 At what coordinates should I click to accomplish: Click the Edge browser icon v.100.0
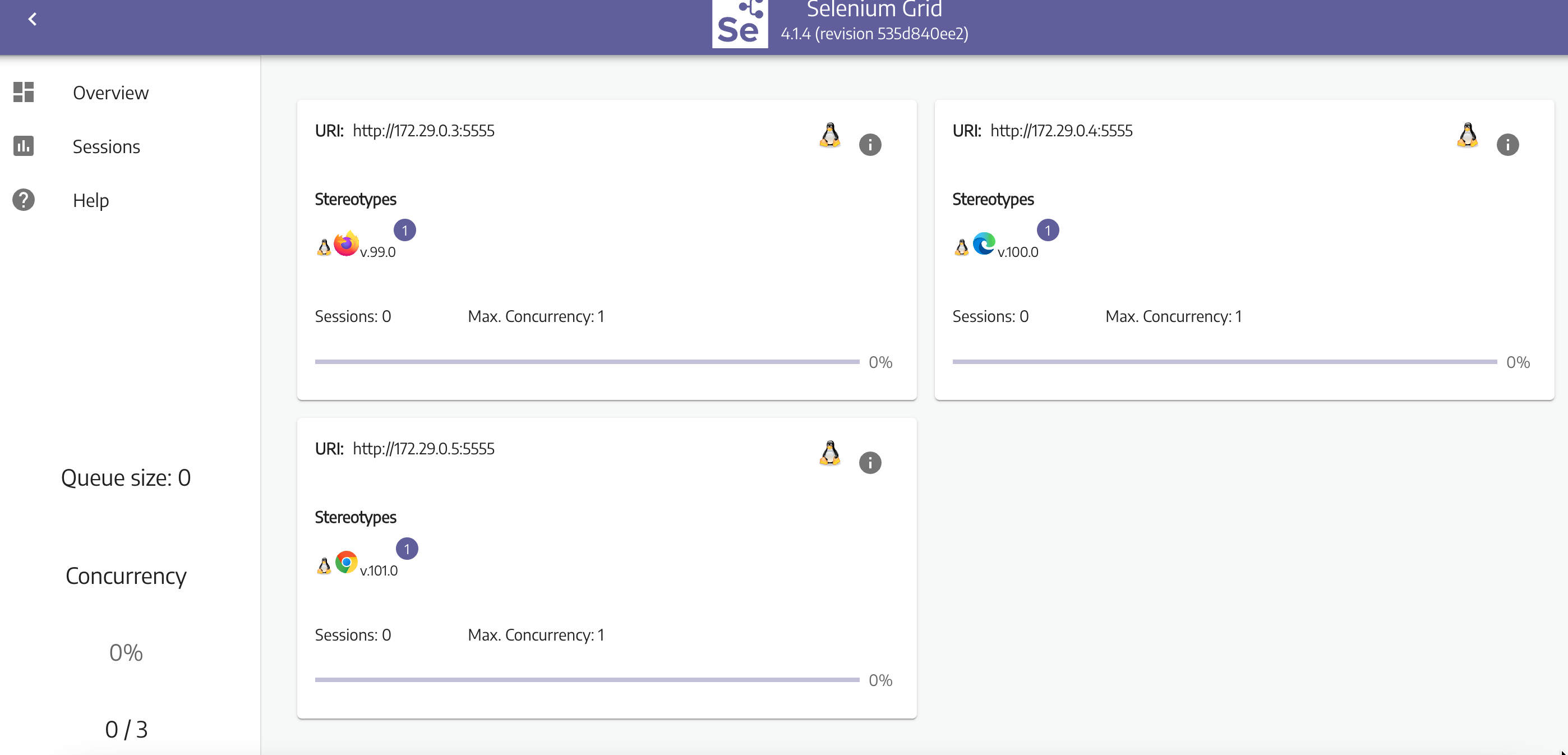[984, 243]
